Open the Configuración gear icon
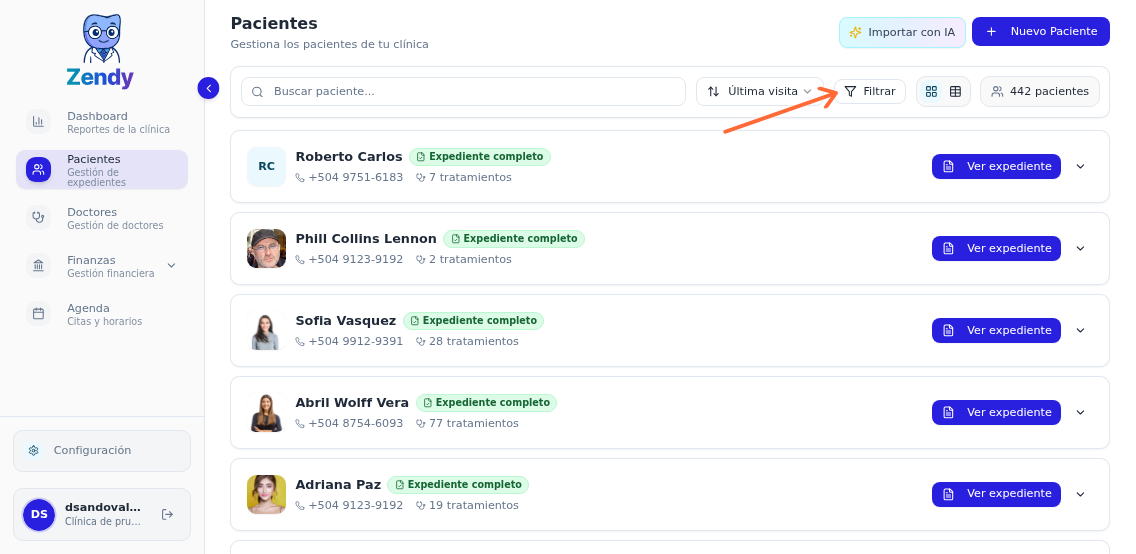1136x554 pixels. (x=34, y=451)
